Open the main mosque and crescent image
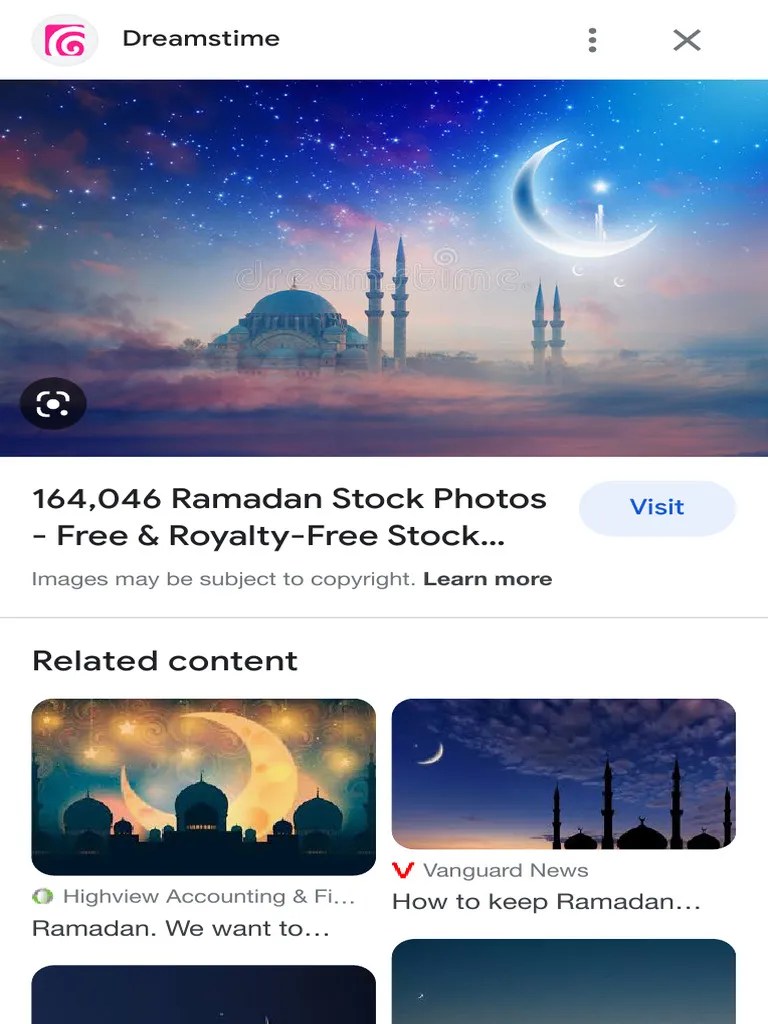 point(384,268)
